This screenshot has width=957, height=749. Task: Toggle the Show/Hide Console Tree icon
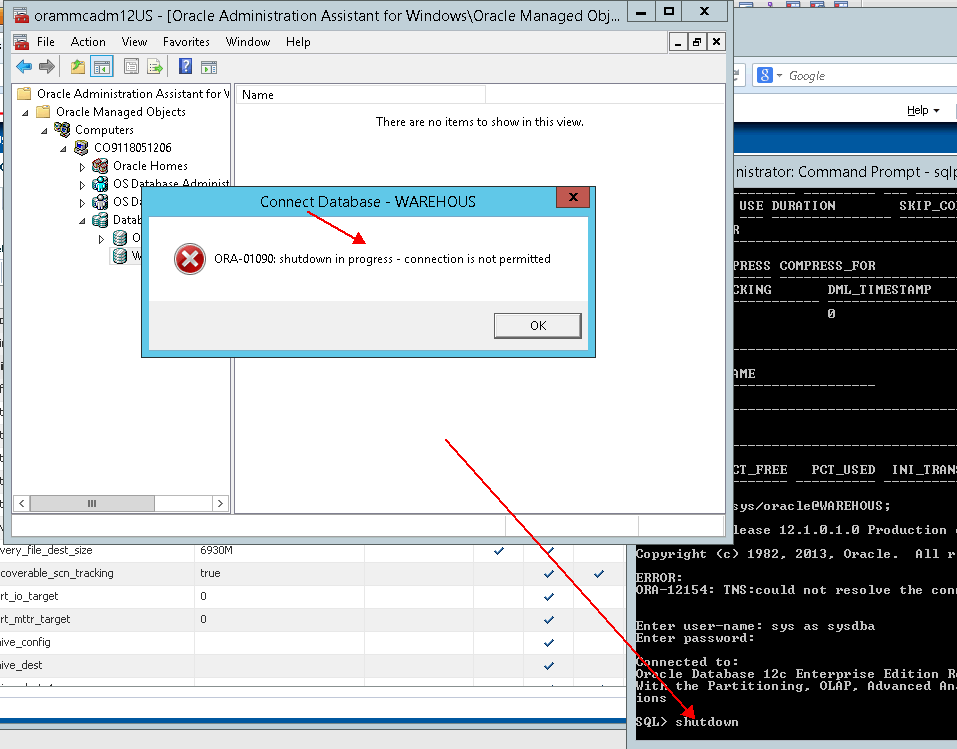pyautogui.click(x=102, y=67)
